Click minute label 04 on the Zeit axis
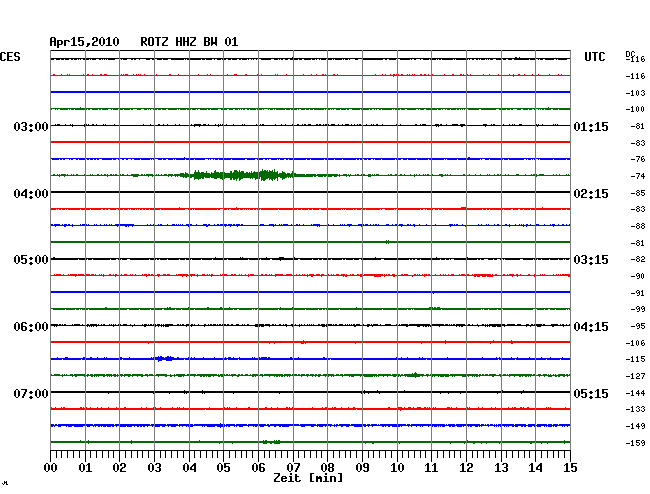The height and width of the screenshot is (494, 650). (189, 468)
